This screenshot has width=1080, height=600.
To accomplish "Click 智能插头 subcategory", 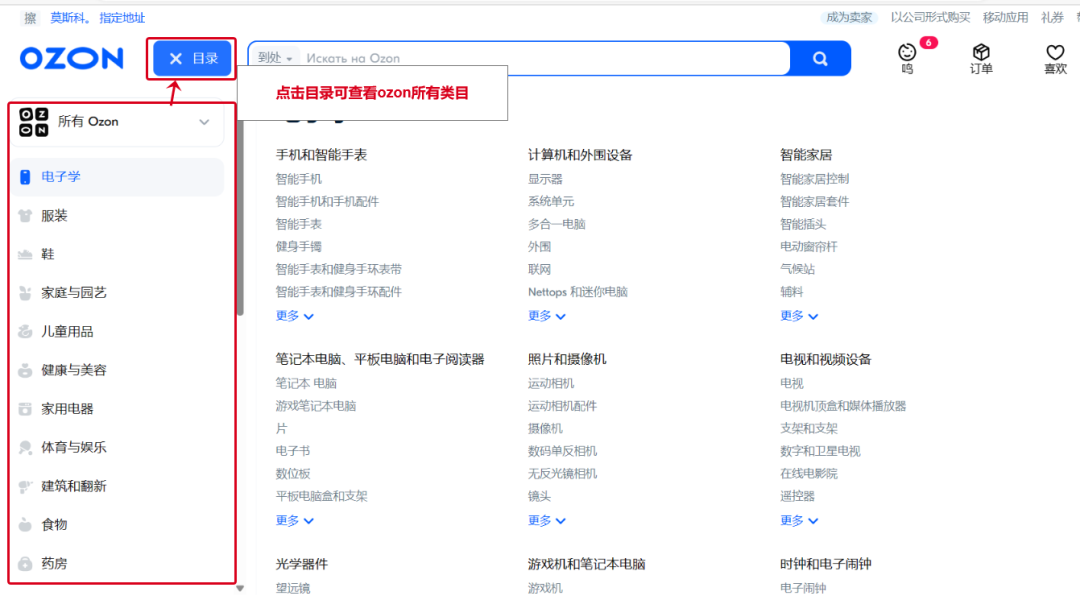I will 802,224.
